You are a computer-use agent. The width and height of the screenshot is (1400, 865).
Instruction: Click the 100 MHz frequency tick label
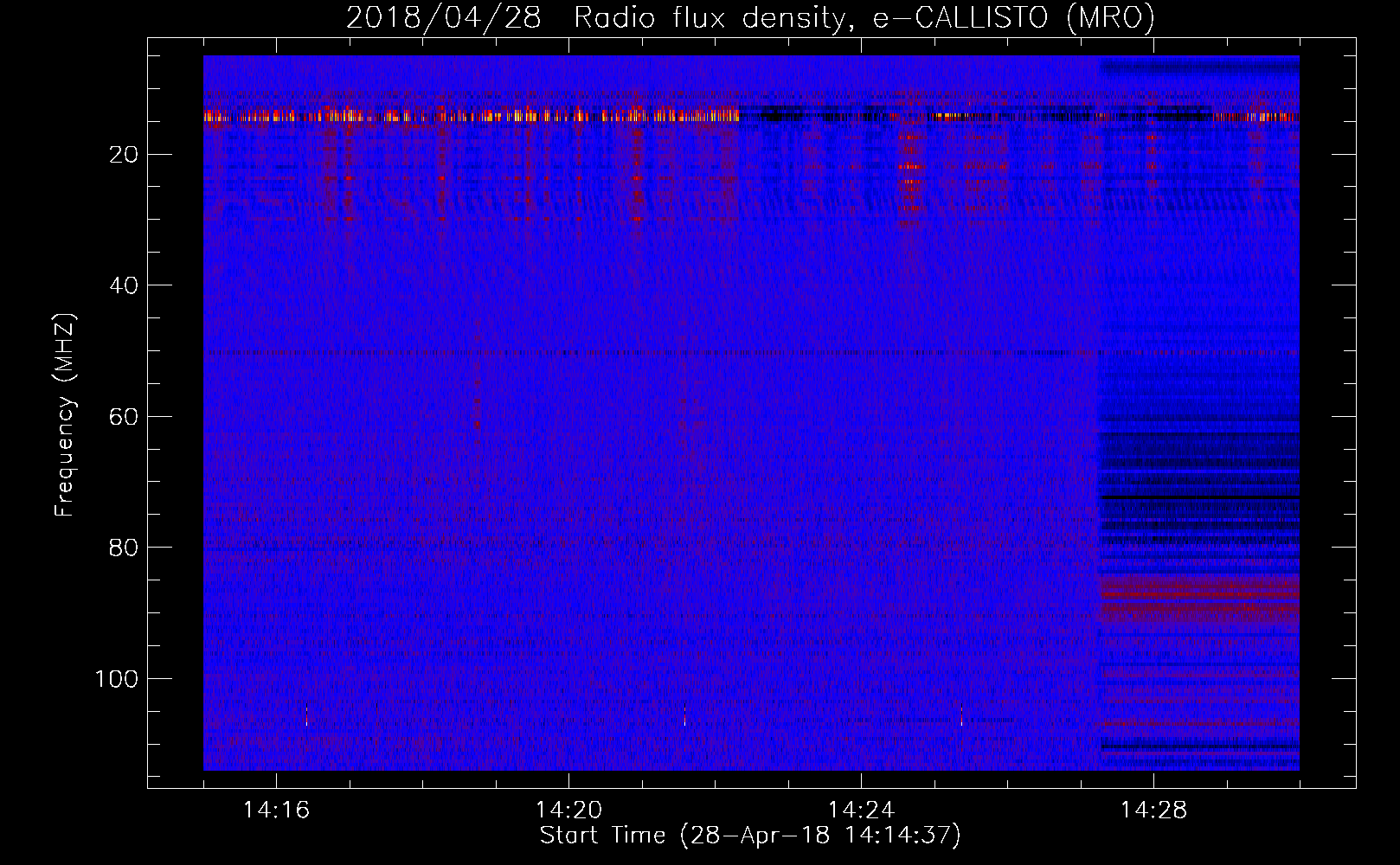pyautogui.click(x=117, y=679)
